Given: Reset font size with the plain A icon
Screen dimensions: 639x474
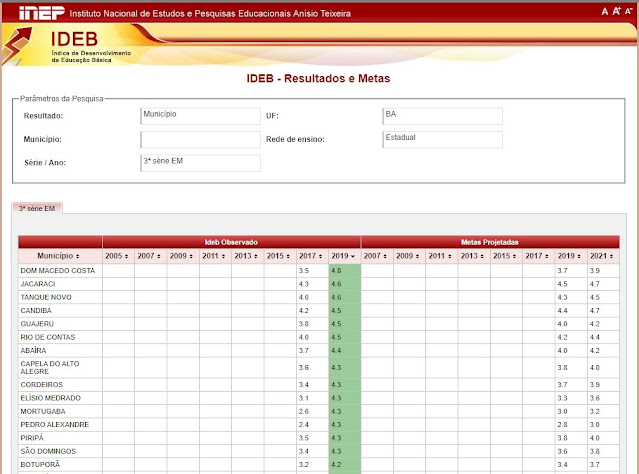Looking at the screenshot, I should [x=605, y=11].
